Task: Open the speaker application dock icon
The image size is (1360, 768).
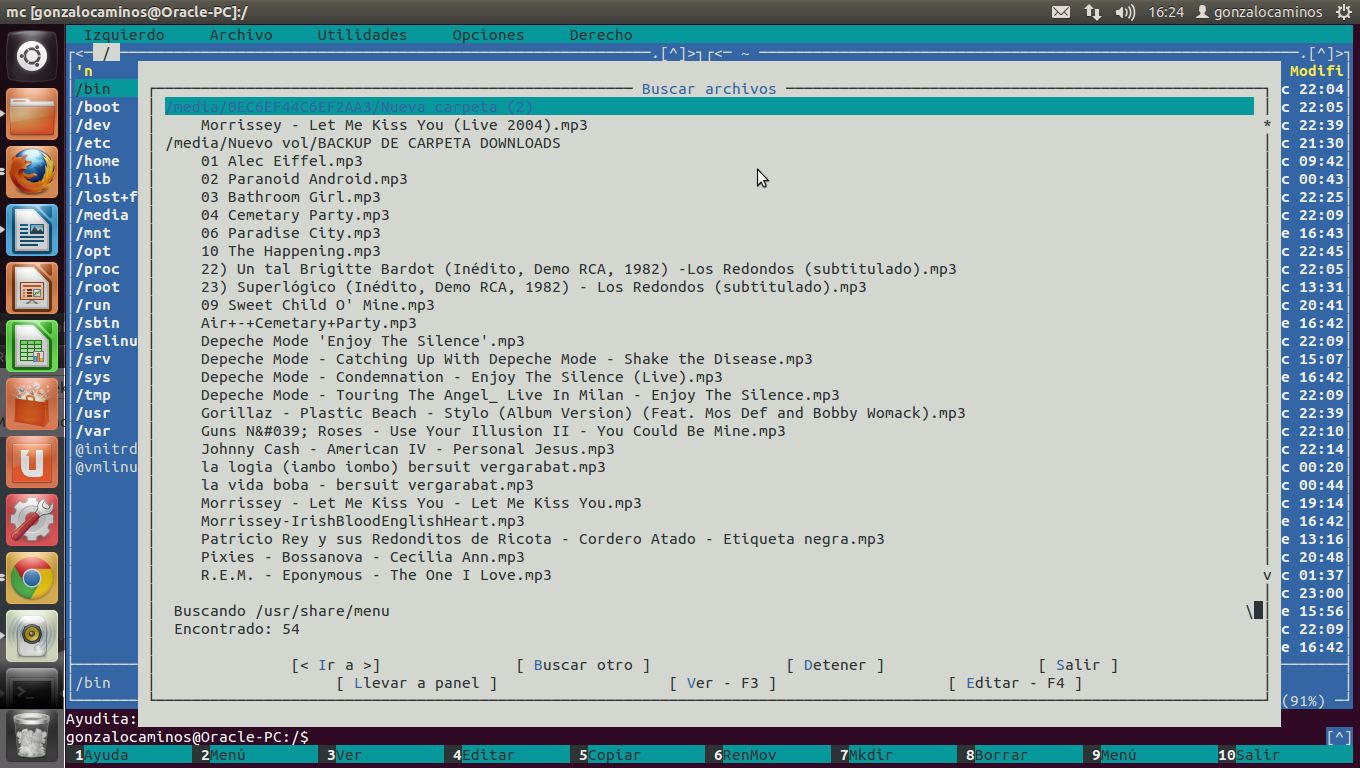Action: click(x=32, y=637)
